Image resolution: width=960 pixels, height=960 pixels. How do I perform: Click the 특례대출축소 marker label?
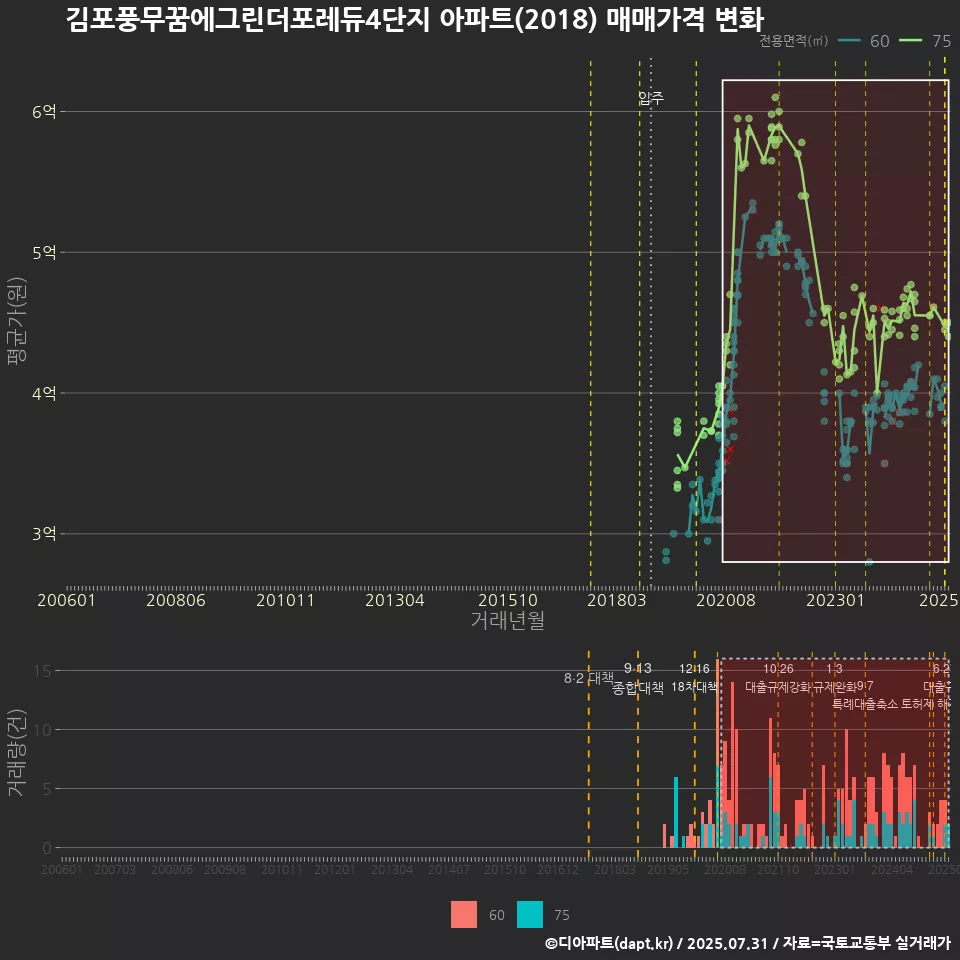[x=865, y=704]
